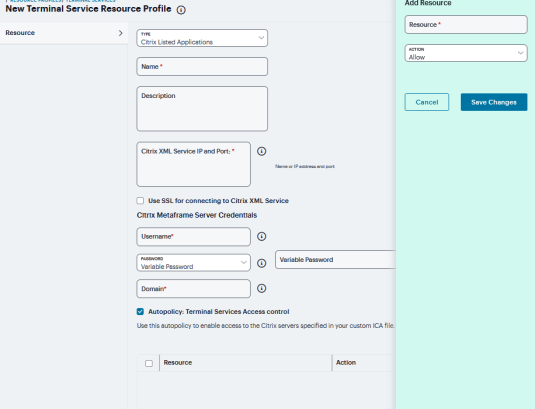This screenshot has height=409, width=535.
Task: Show info icon next to Password dropdown
Action: tap(261, 263)
